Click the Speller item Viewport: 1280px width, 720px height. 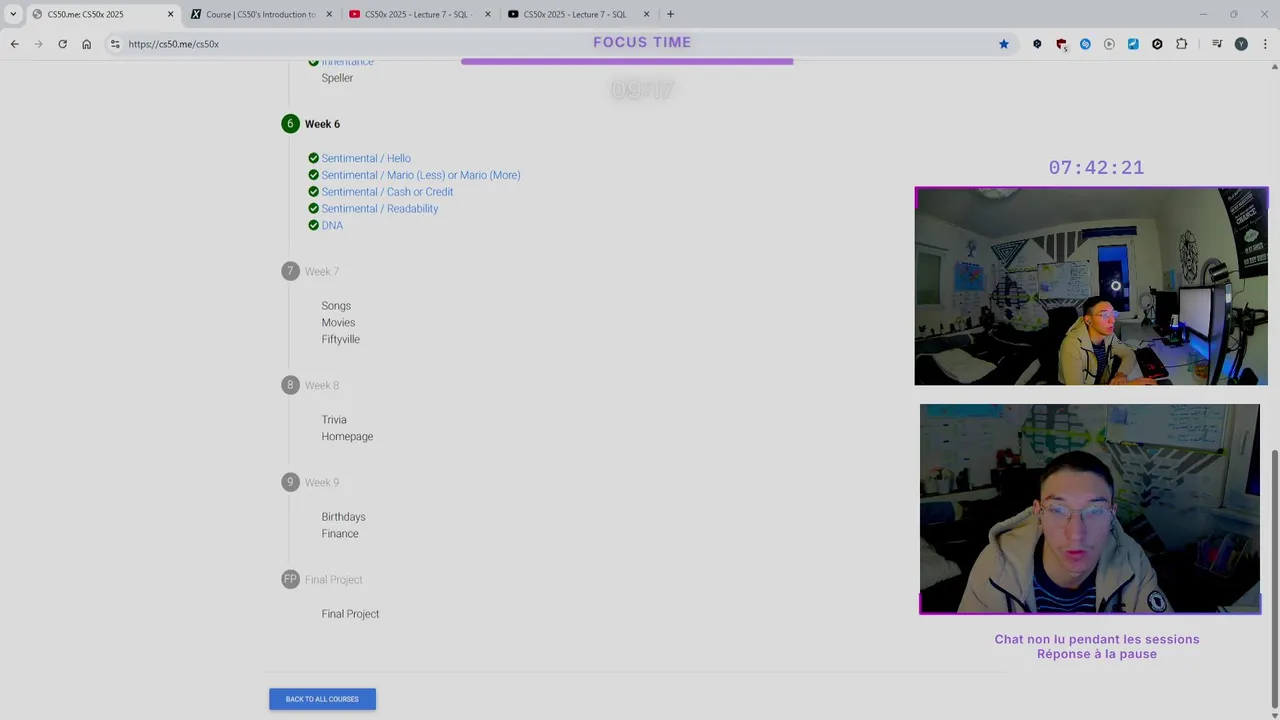tap(337, 78)
